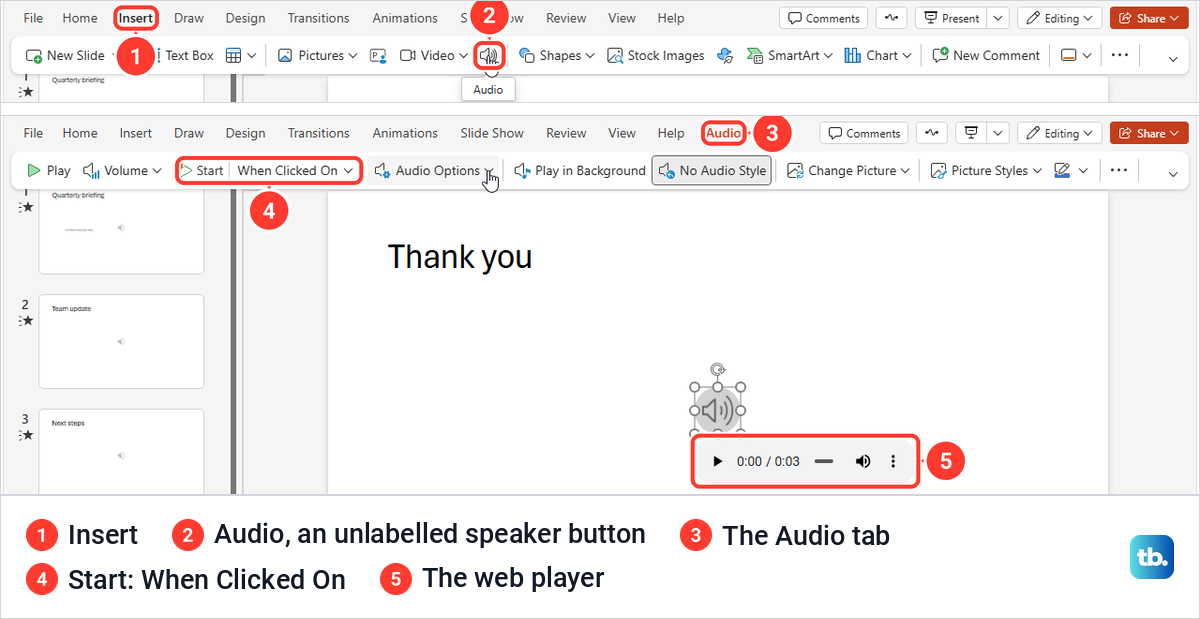The image size is (1200, 619).
Task: Click the 0:00 / 0:03 time readout
Action: pyautogui.click(x=768, y=461)
